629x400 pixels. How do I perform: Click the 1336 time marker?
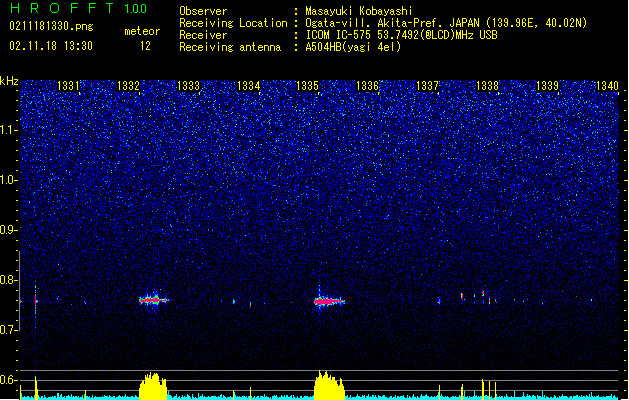coord(367,86)
